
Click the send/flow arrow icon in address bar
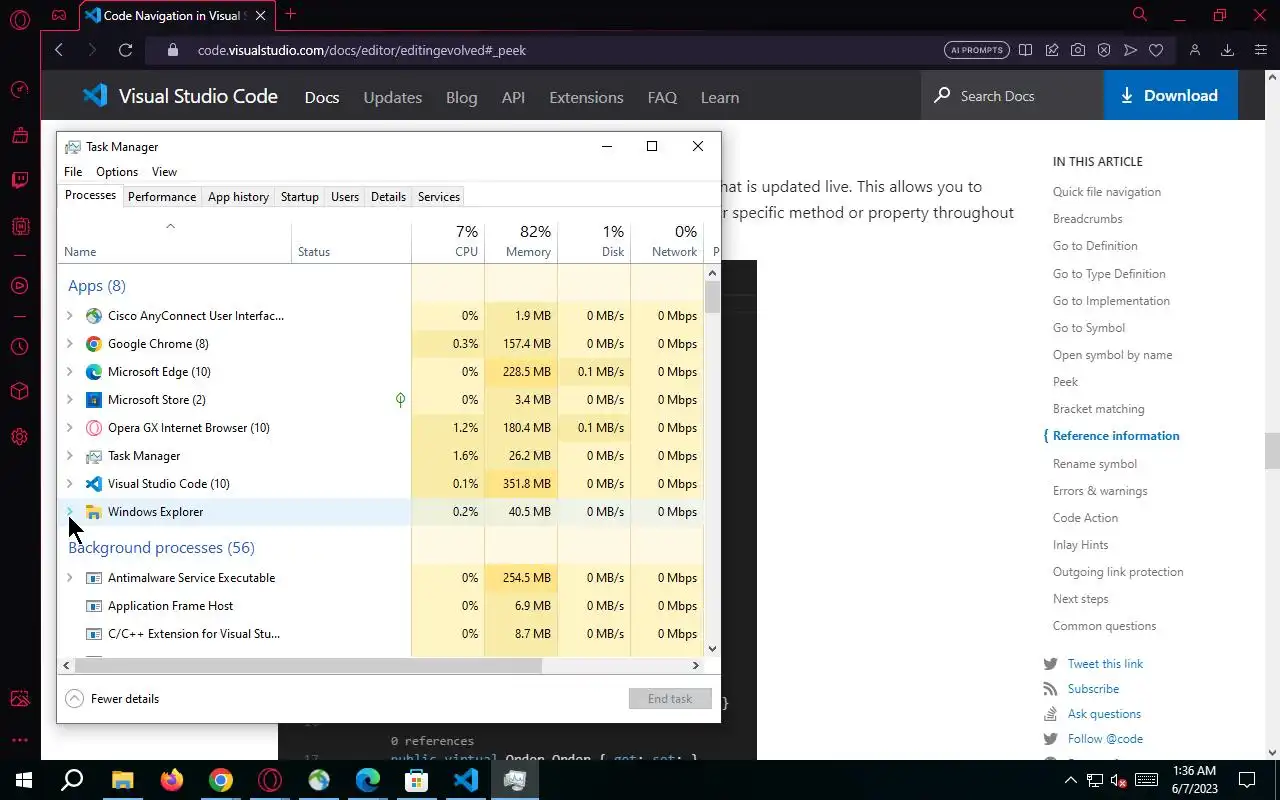coord(1130,50)
